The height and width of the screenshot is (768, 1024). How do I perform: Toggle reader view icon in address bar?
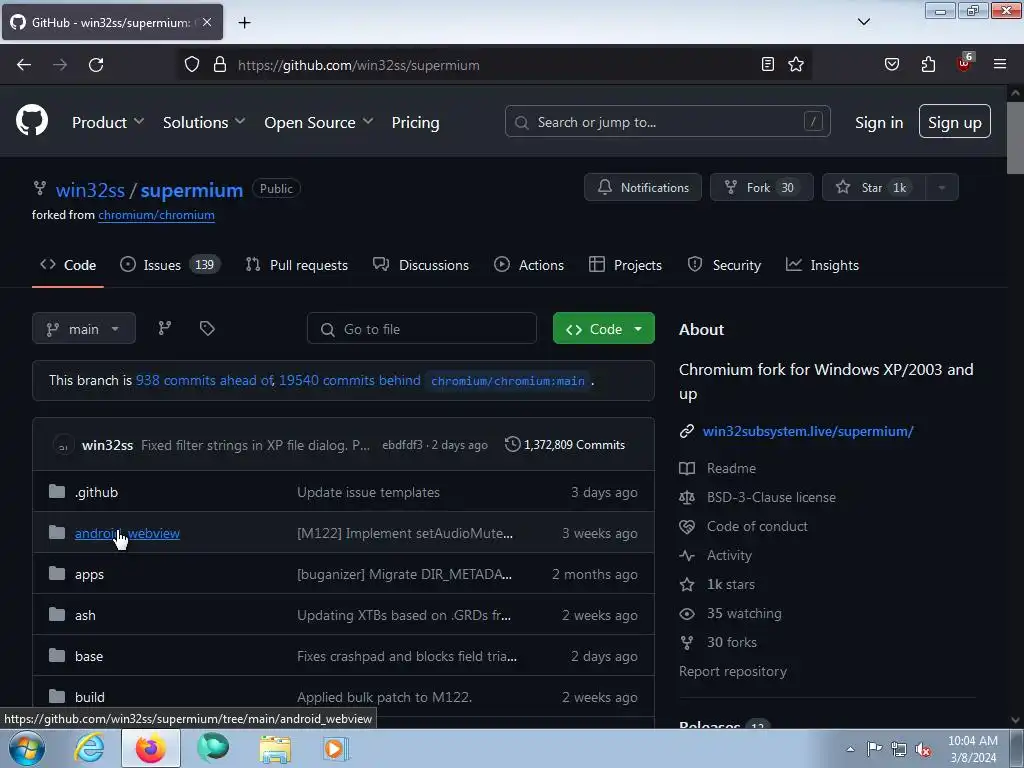pyautogui.click(x=768, y=64)
